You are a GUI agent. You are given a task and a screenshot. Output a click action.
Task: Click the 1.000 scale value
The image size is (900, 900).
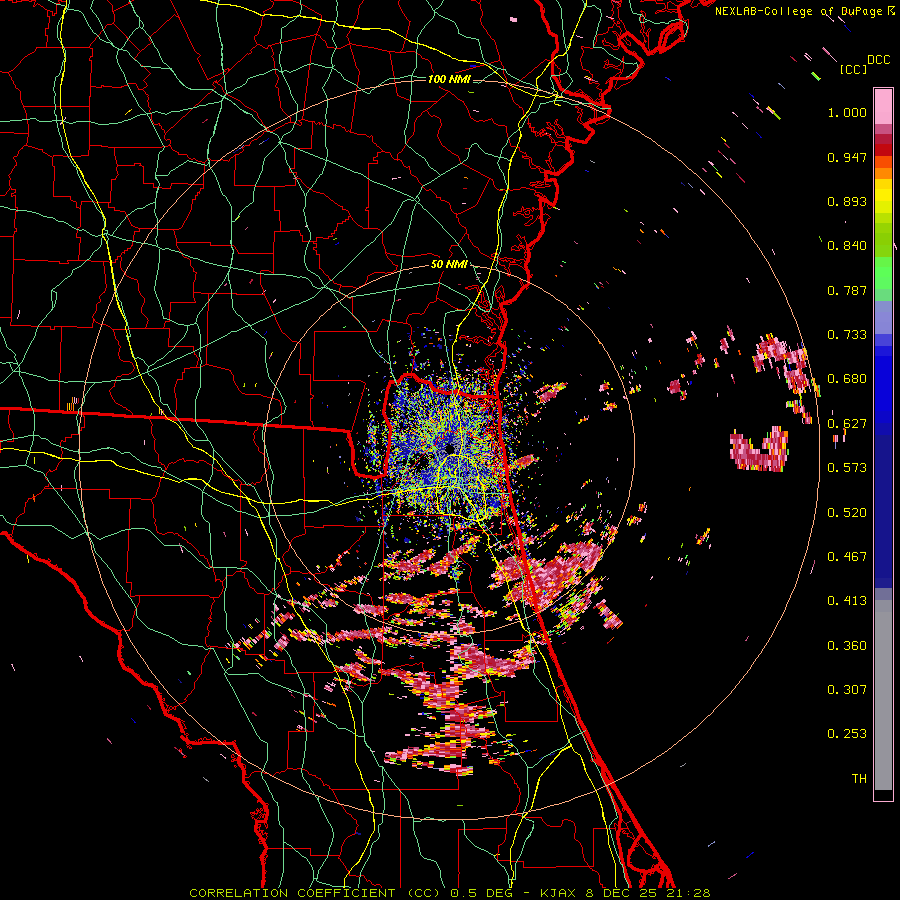click(x=847, y=113)
